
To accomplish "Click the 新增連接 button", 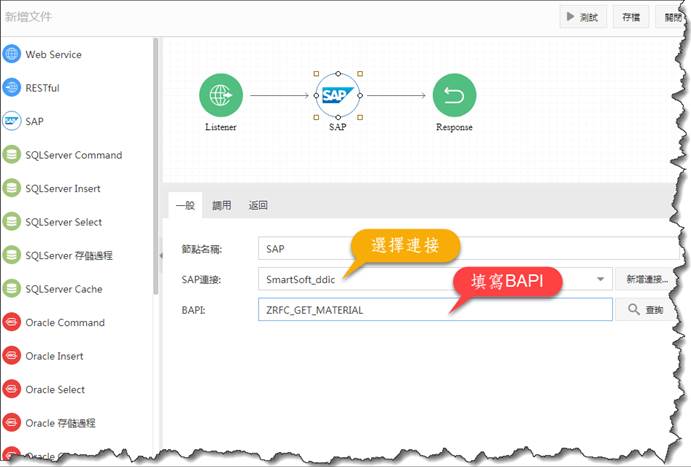I will 646,279.
